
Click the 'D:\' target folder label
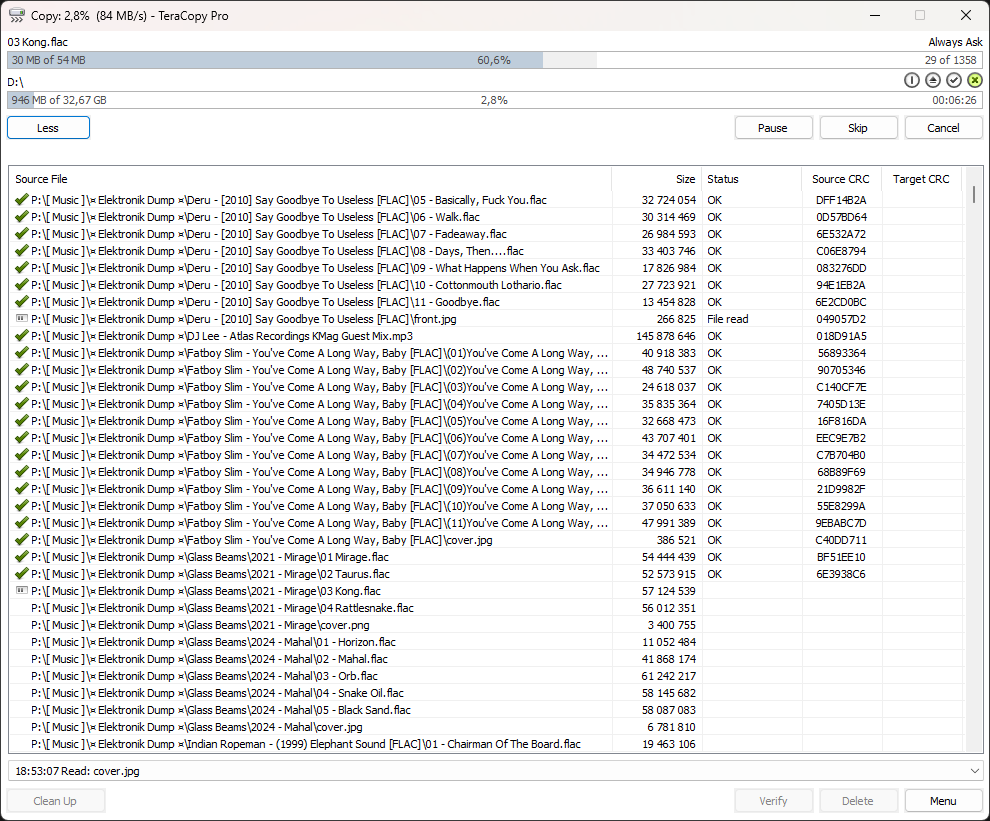tap(15, 82)
